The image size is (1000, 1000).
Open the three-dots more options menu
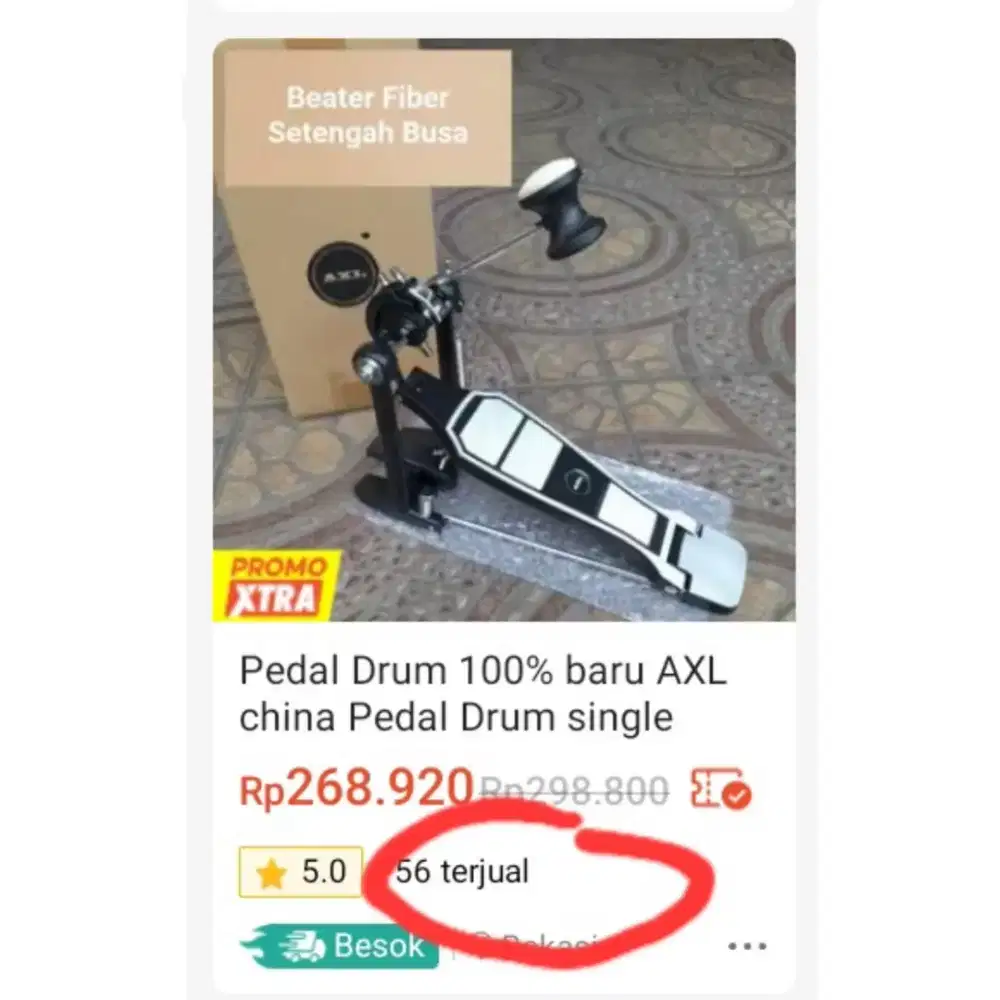click(x=747, y=946)
